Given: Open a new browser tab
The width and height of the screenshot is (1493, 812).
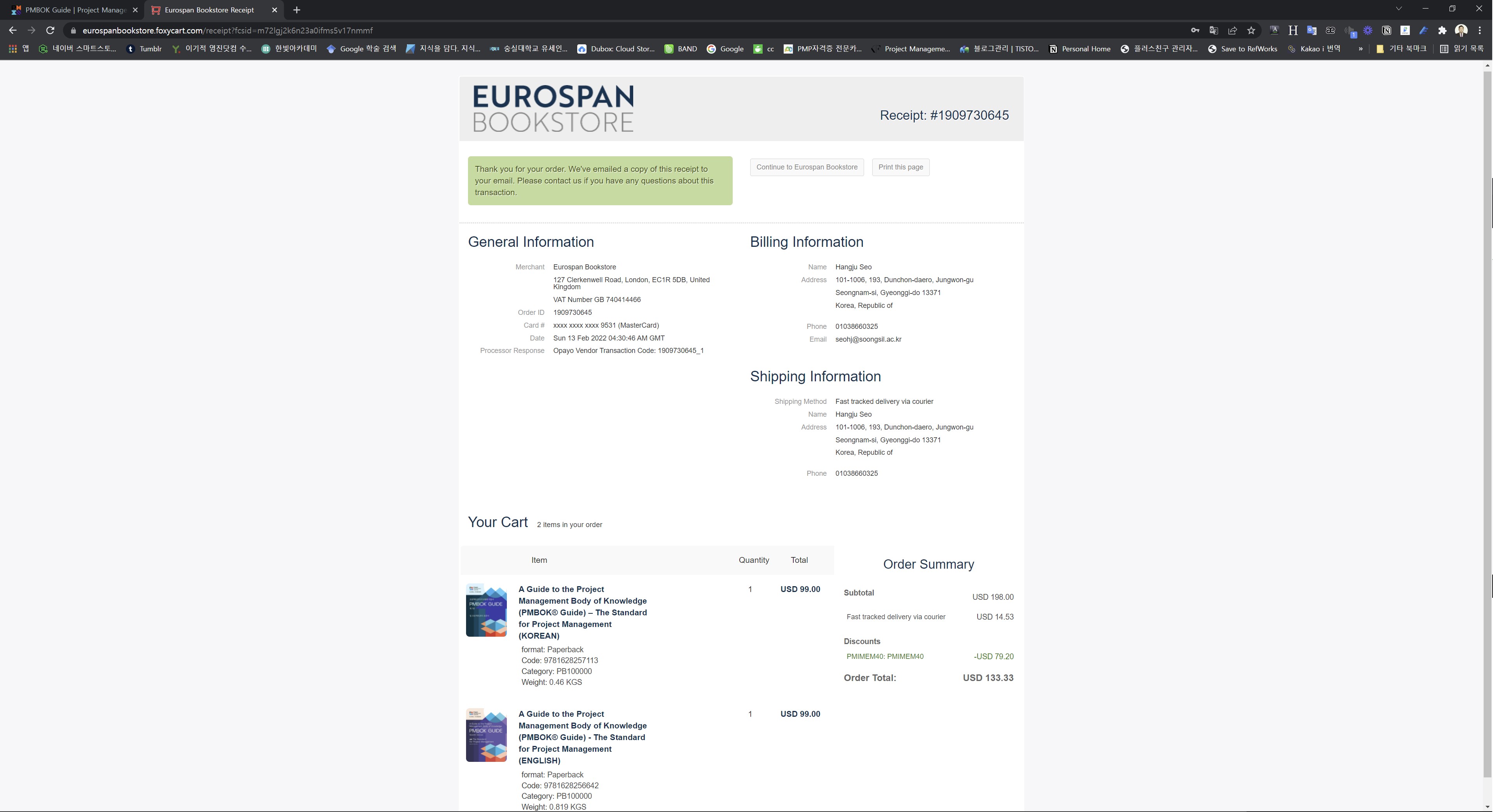Looking at the screenshot, I should tap(297, 10).
